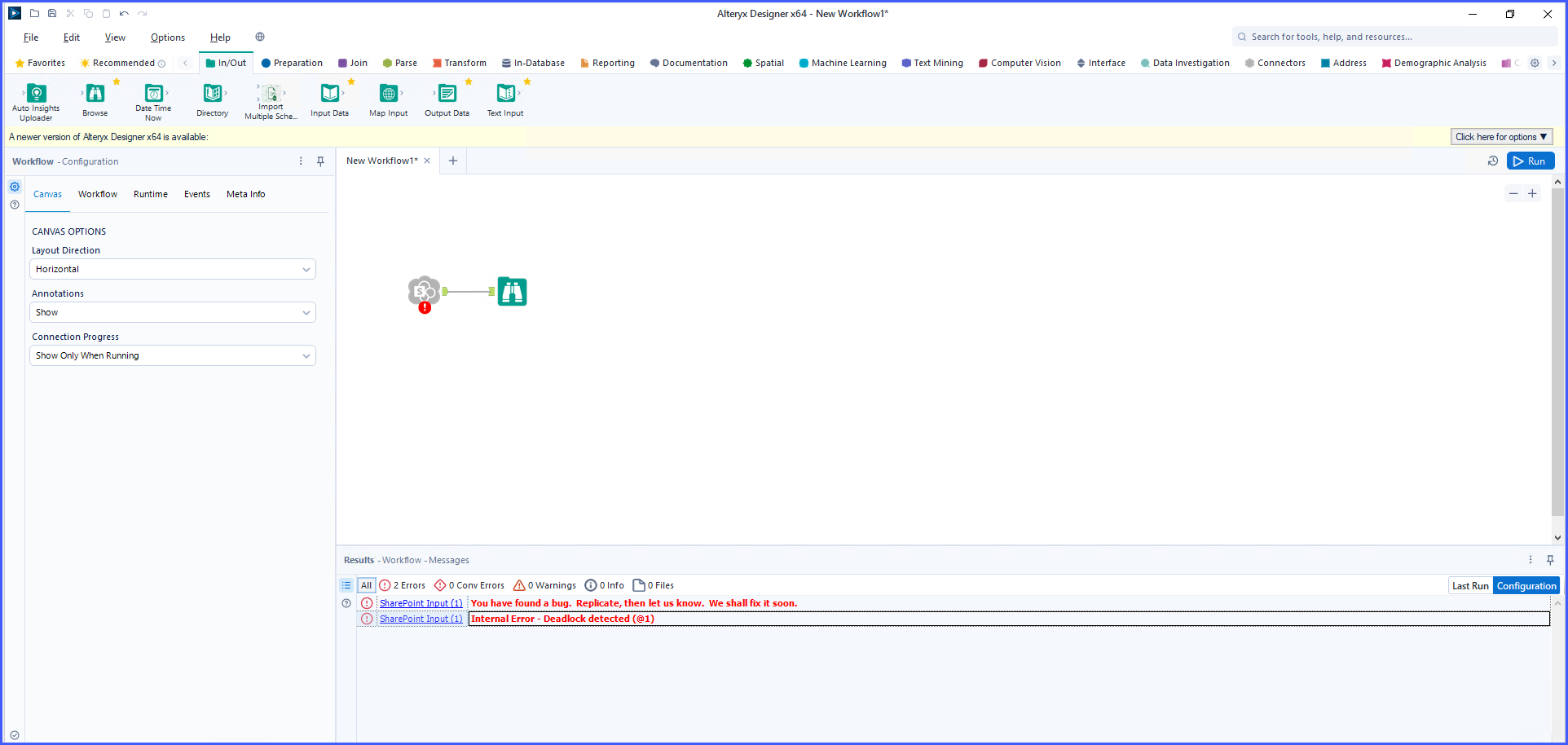Open the Preparation tool category
The height and width of the screenshot is (745, 1568).
click(292, 63)
